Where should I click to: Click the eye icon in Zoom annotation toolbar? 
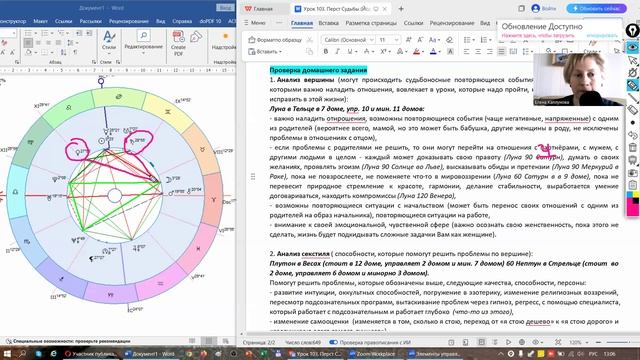[632, 47]
